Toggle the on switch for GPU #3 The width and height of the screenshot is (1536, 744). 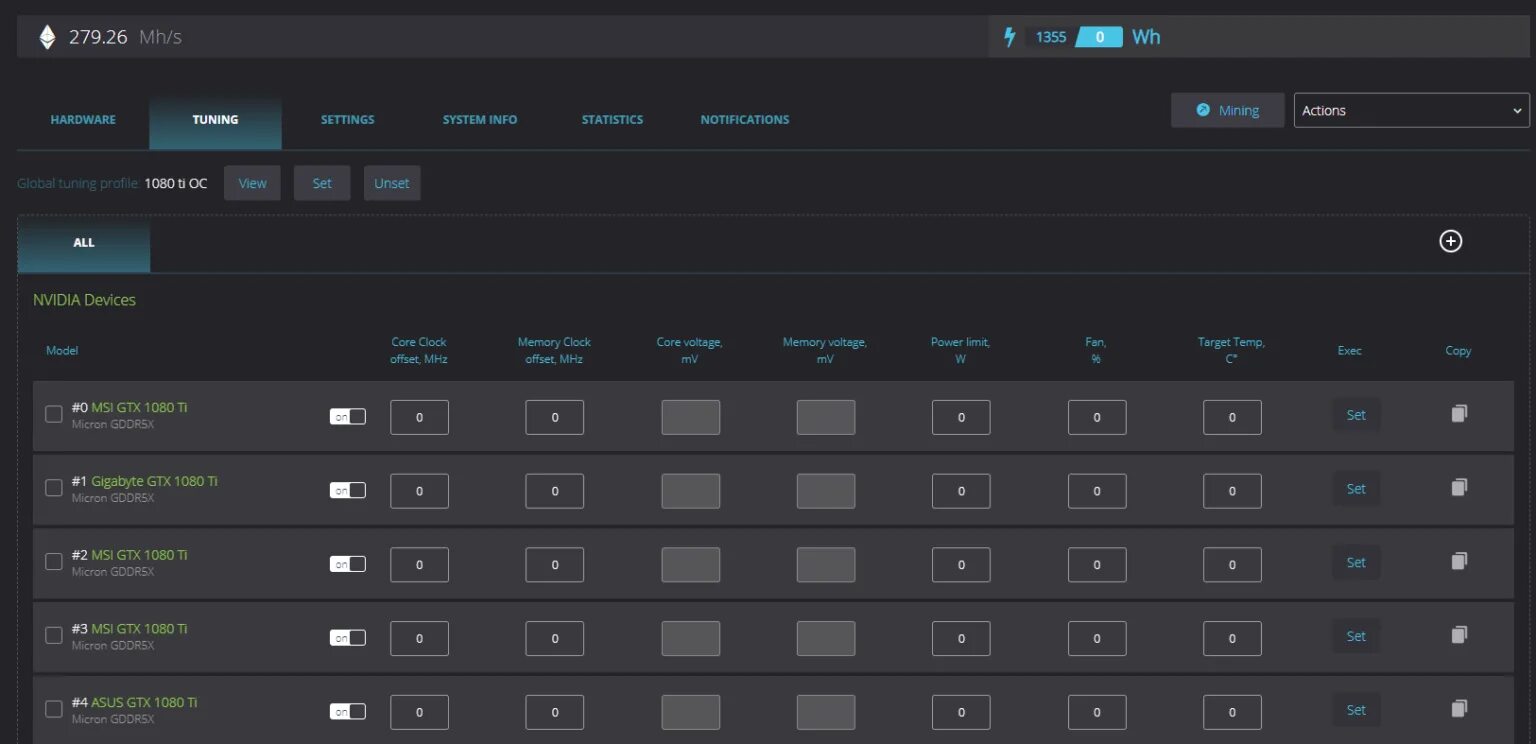[348, 638]
